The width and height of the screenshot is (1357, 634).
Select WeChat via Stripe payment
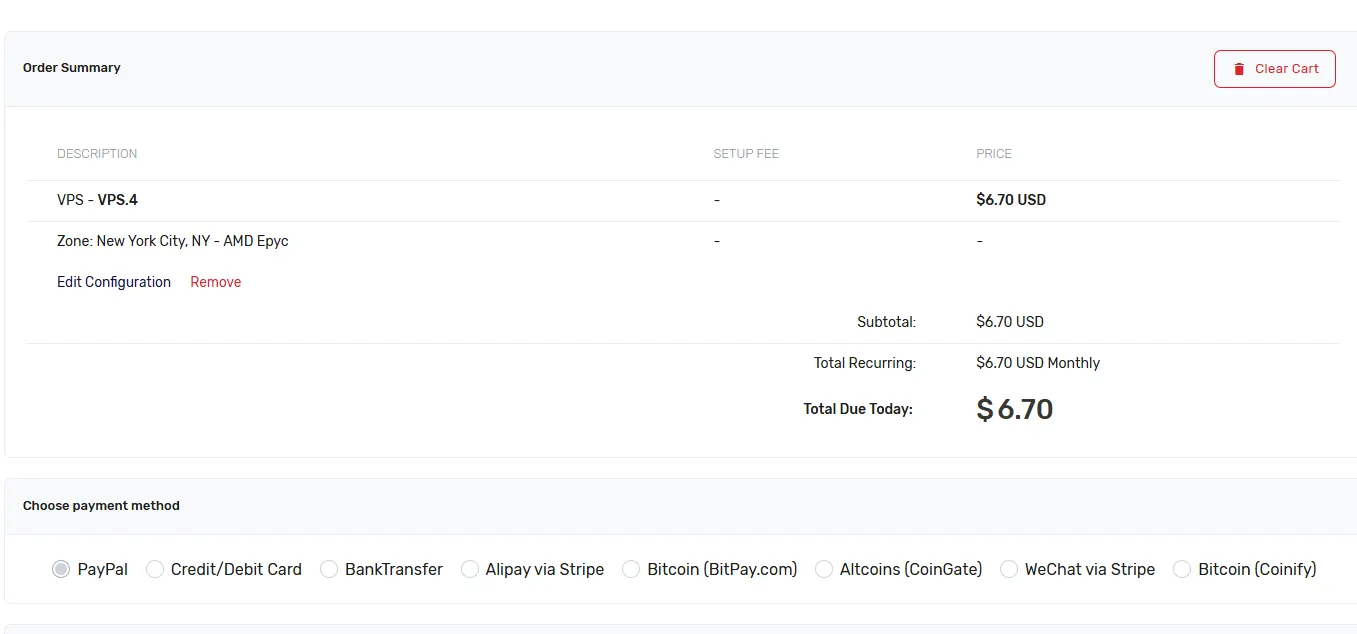(x=1009, y=569)
